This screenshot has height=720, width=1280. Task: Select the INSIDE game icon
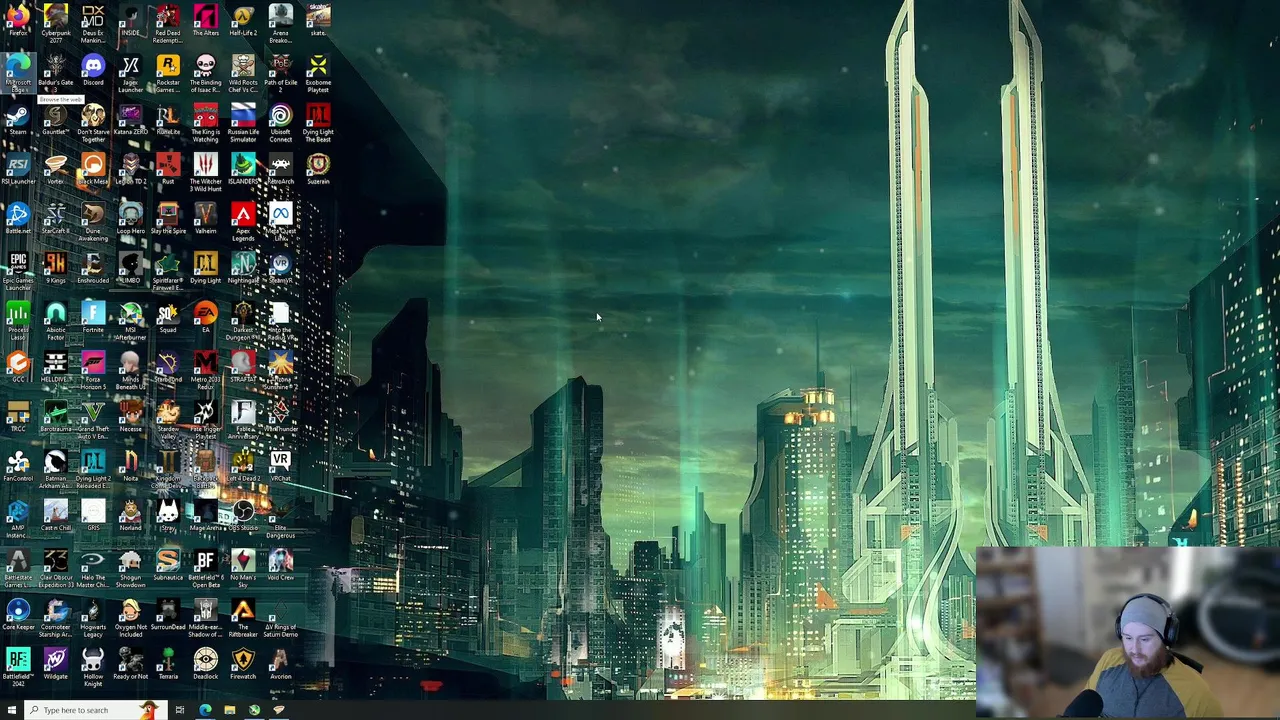pos(130,20)
